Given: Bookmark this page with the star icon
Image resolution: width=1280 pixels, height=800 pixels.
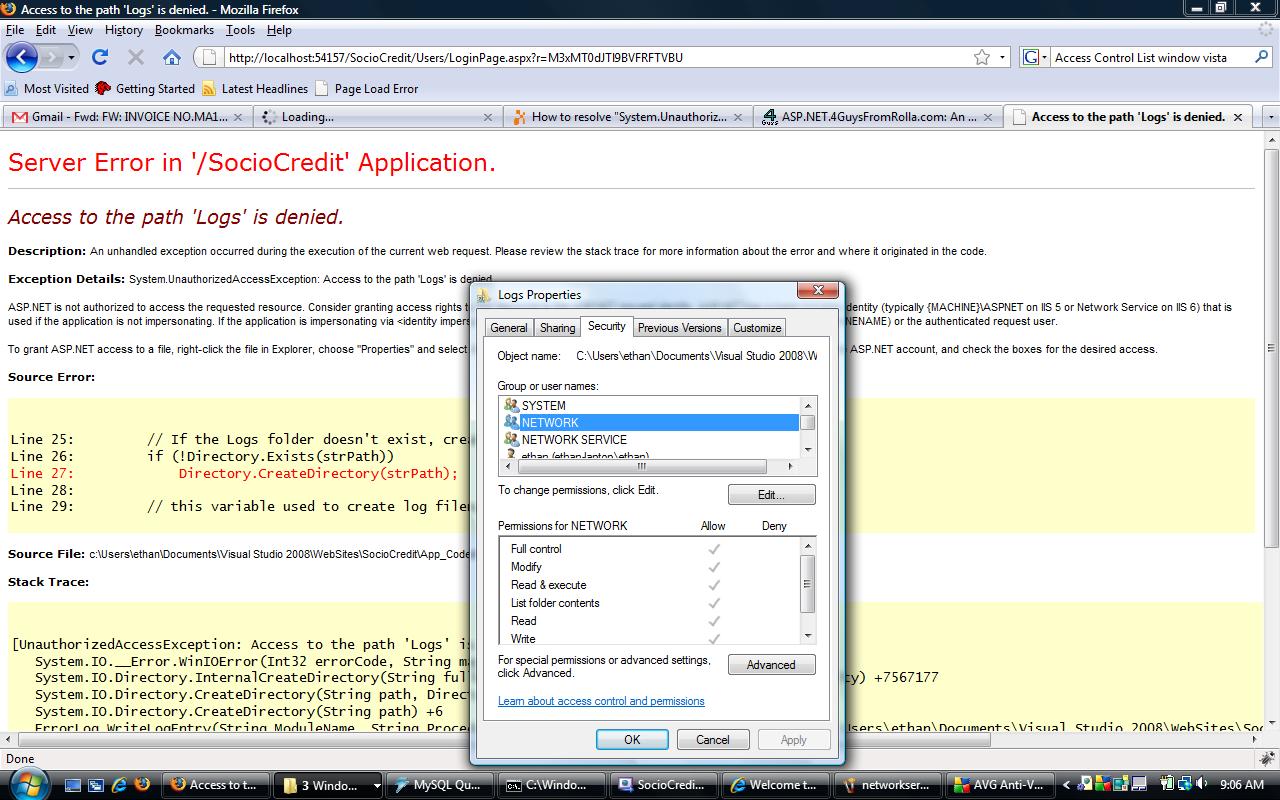Looking at the screenshot, I should coord(982,57).
